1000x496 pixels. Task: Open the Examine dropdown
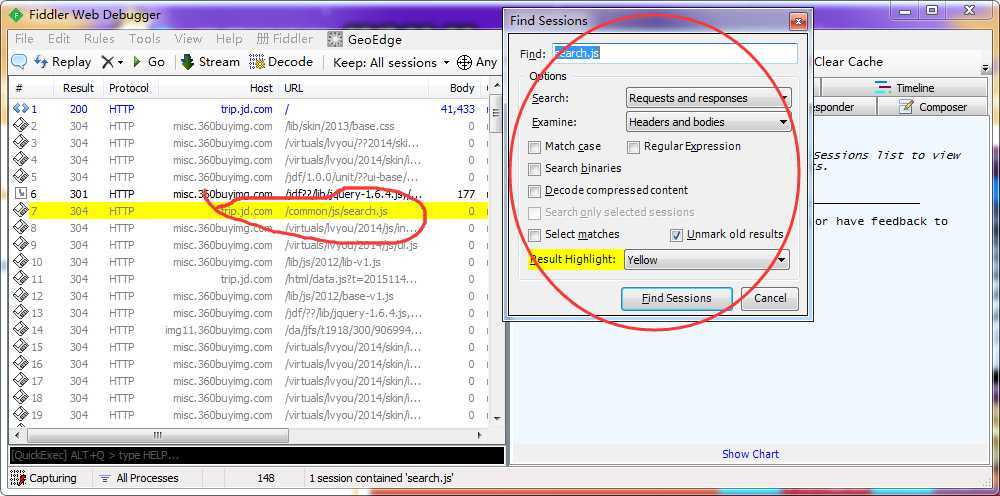pos(709,122)
